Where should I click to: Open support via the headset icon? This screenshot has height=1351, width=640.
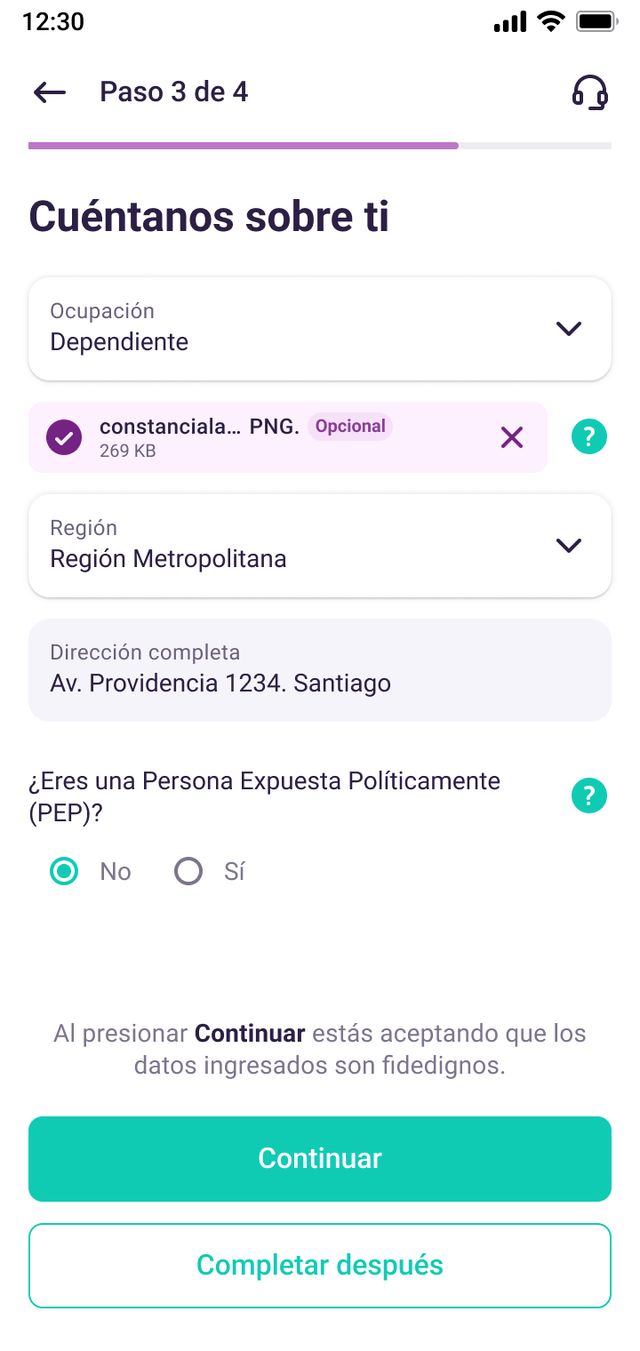[589, 93]
